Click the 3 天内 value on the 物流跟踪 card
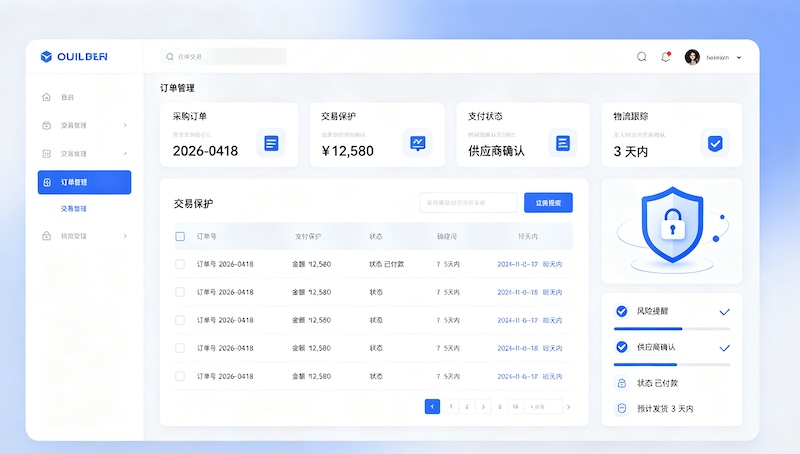 pos(631,152)
